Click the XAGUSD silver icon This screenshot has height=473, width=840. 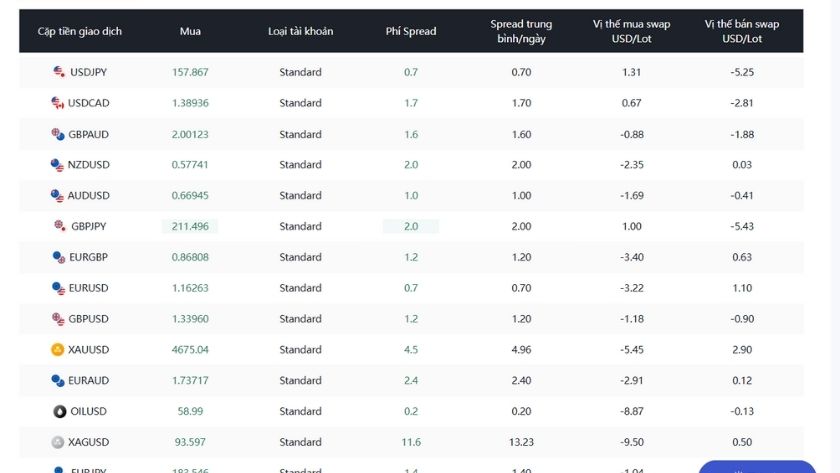pyautogui.click(x=58, y=442)
